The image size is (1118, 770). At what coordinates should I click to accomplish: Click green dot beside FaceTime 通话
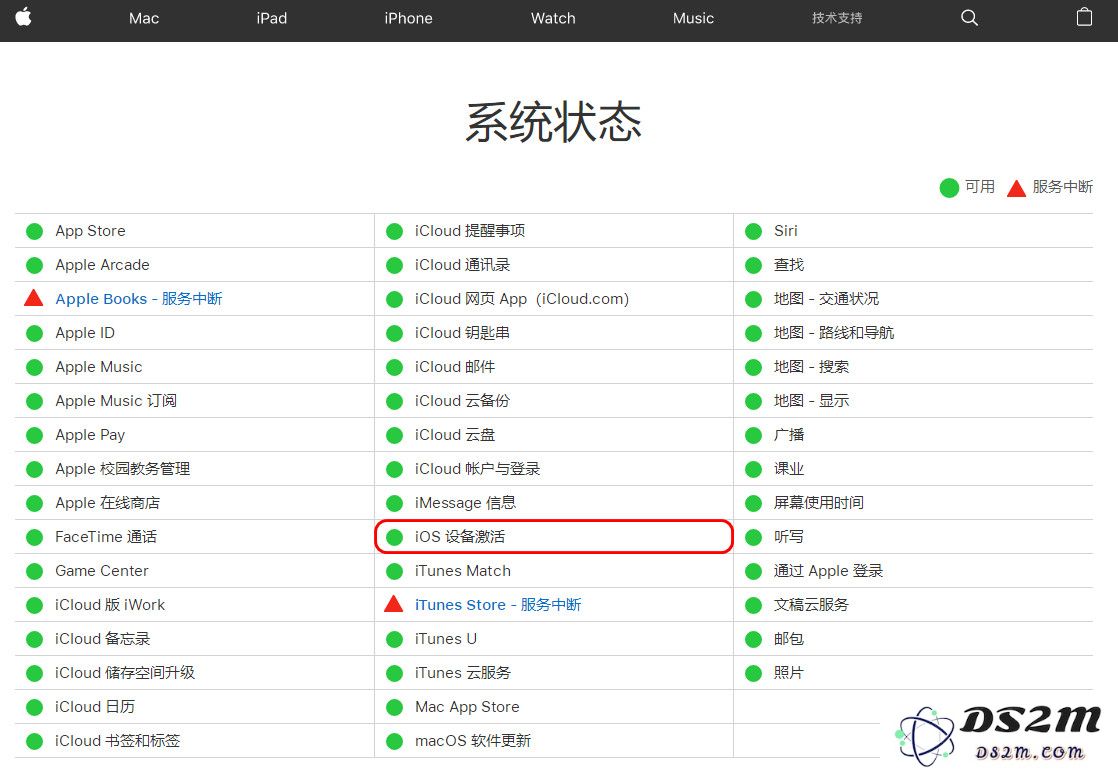[34, 537]
